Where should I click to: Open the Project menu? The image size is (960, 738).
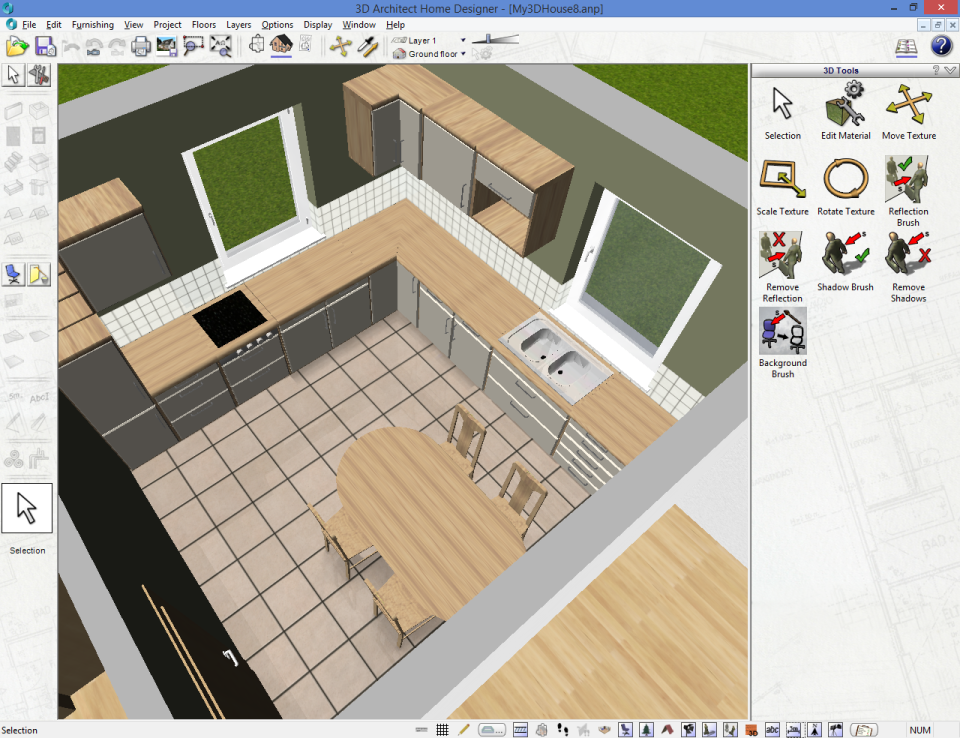click(x=167, y=24)
